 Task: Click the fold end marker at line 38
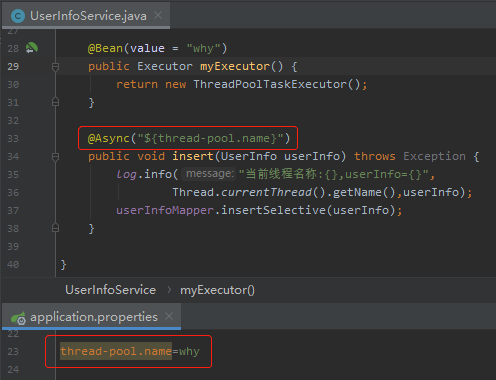55,228
